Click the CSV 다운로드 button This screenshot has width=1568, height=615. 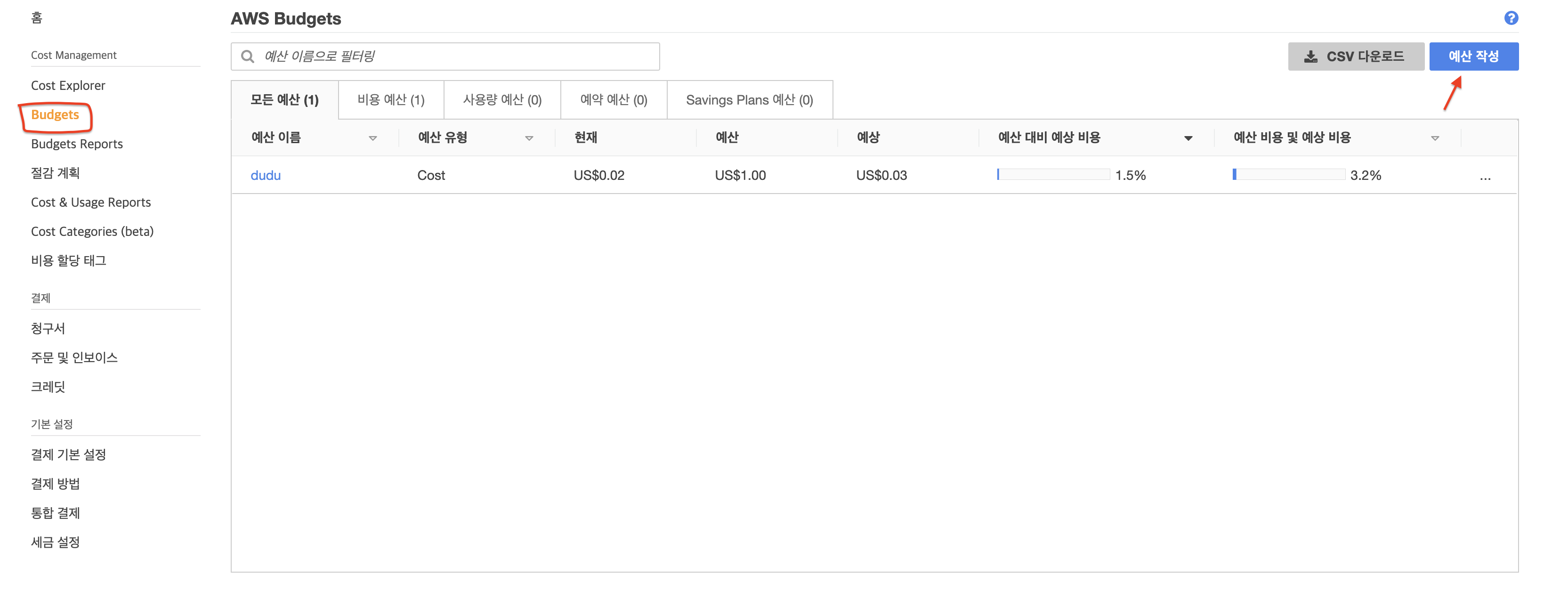pos(1355,57)
